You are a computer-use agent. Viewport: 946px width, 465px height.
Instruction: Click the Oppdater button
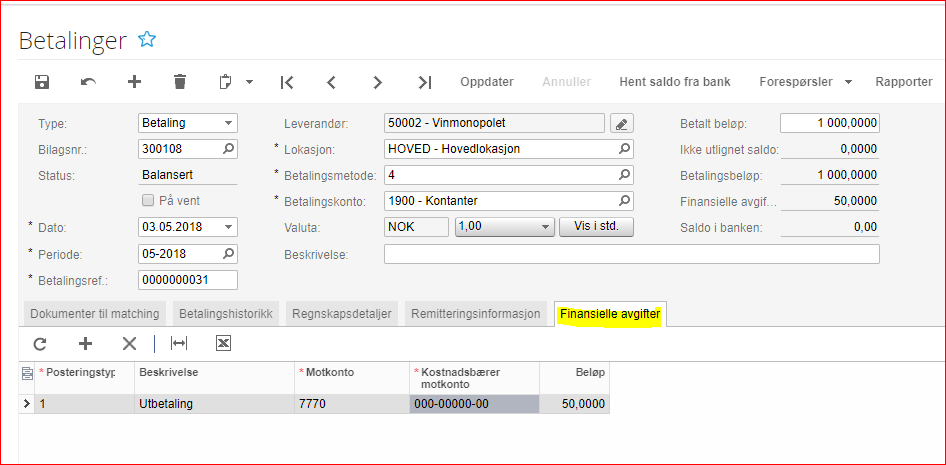(x=487, y=82)
